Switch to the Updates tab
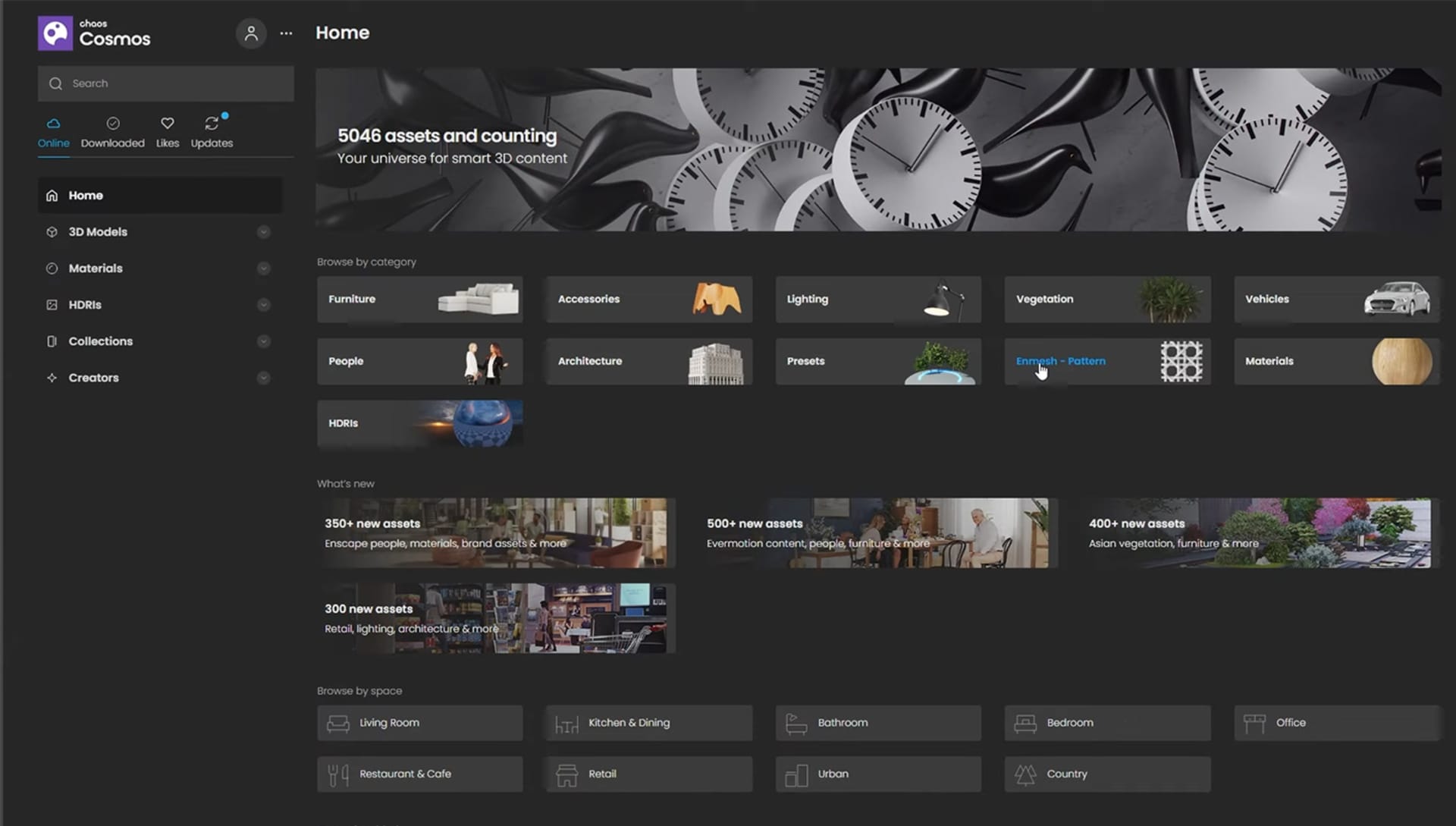 pos(212,133)
